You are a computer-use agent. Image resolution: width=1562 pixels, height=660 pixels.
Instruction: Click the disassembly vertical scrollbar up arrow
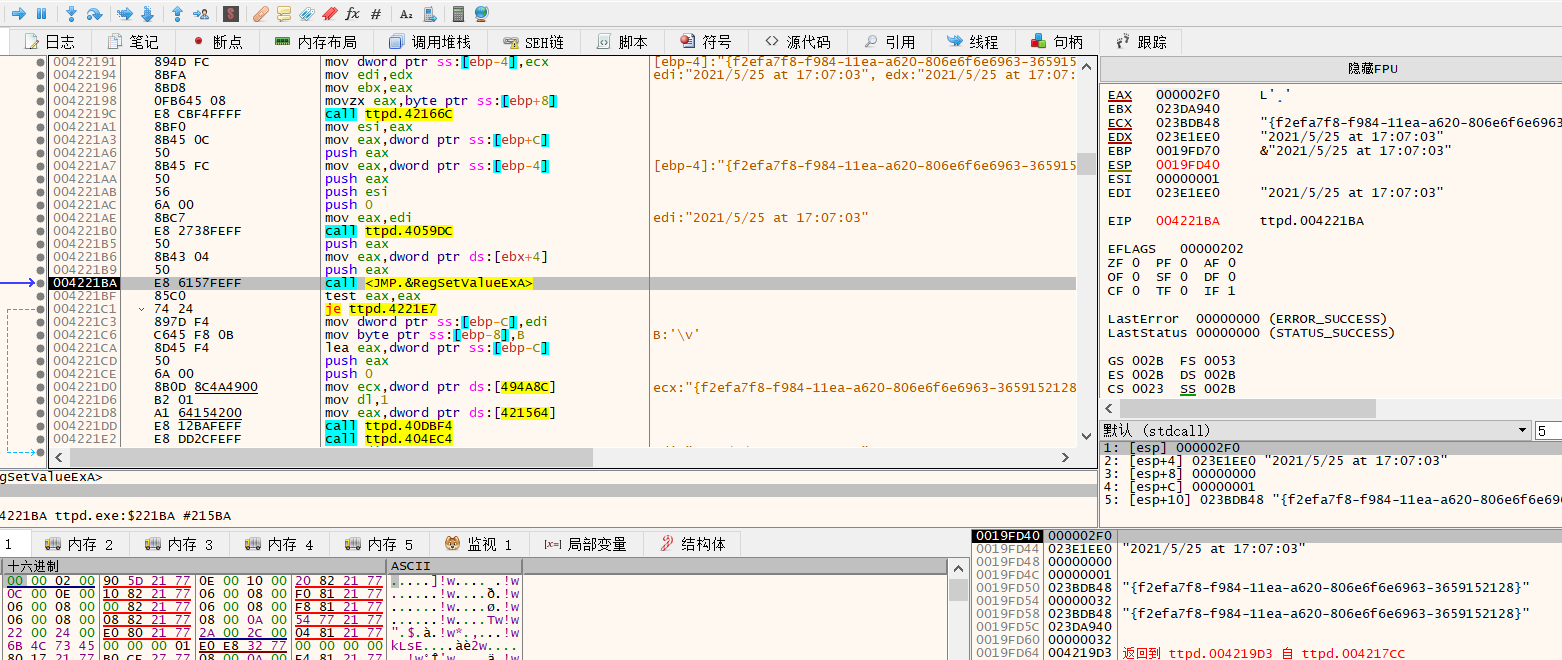pyautogui.click(x=1087, y=64)
